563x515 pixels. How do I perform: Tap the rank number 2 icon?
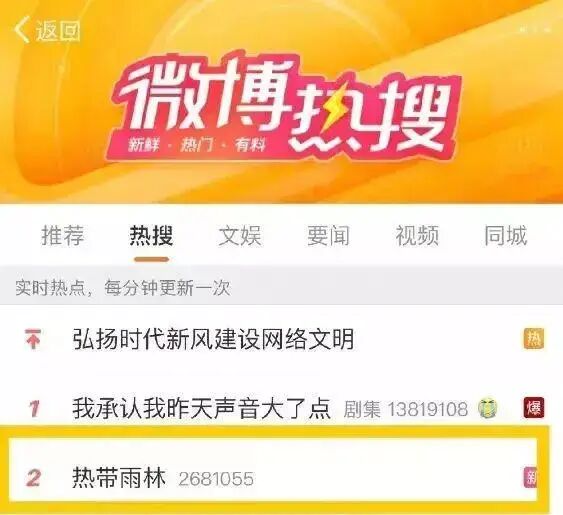tap(34, 478)
